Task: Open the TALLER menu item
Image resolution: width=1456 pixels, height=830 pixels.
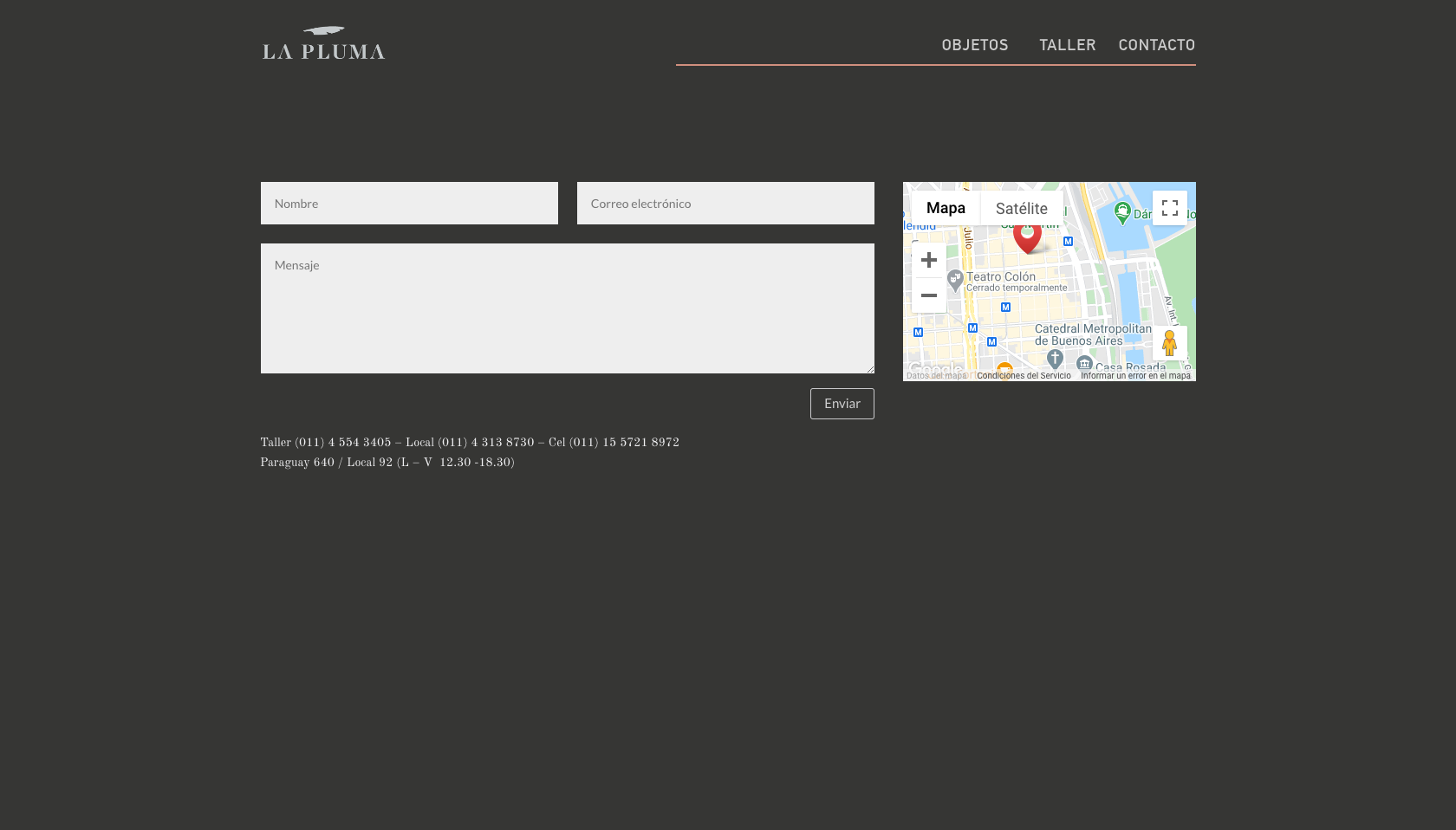Action: pos(1068,44)
